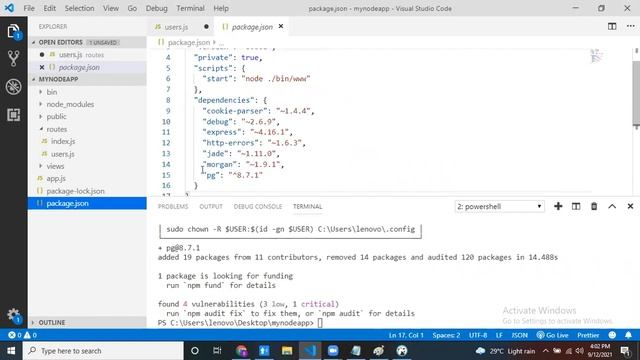Image resolution: width=640 pixels, height=360 pixels.
Task: Open the Debug view in activity bar
Action: 13,87
